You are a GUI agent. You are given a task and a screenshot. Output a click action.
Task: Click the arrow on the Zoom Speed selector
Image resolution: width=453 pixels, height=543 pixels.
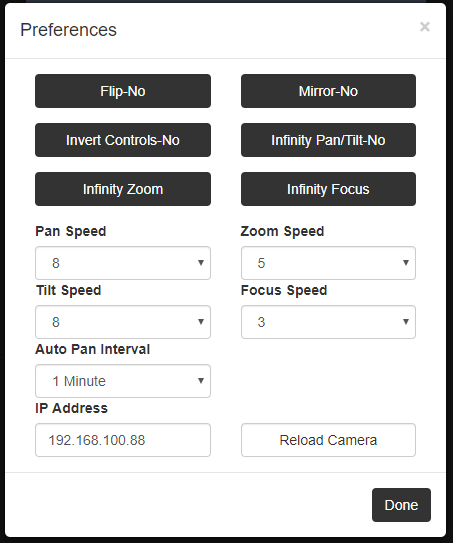tap(406, 263)
